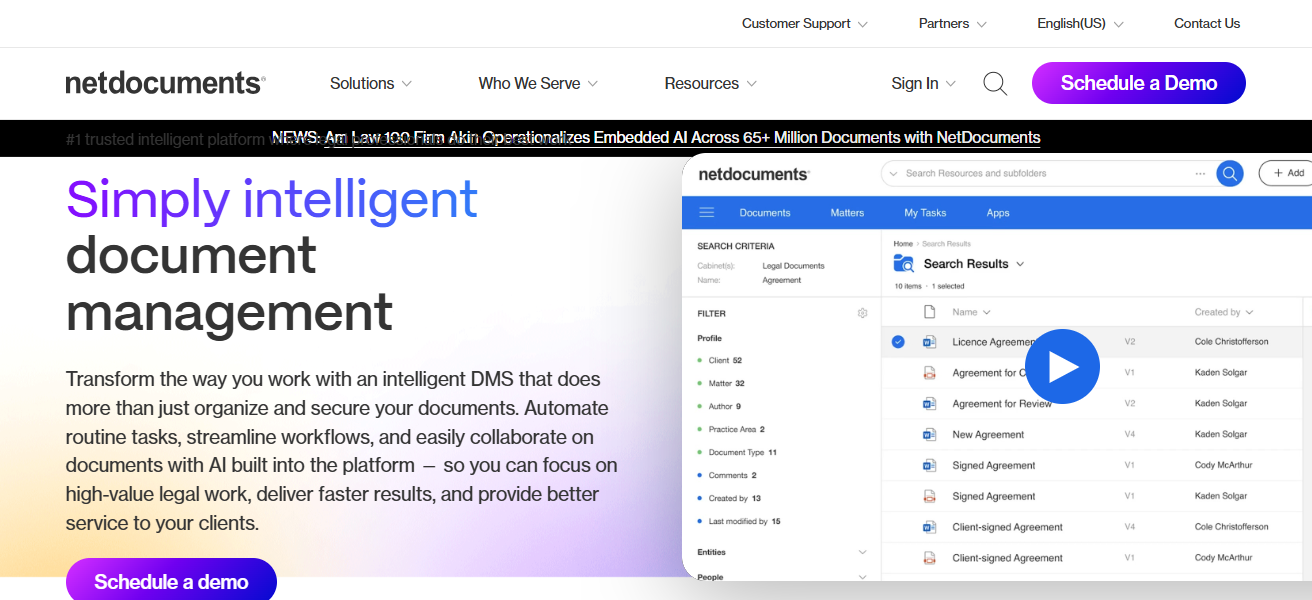Image resolution: width=1312 pixels, height=600 pixels.
Task: Click the PDF icon for the Agreement by Kaden Solgar V1 top row
Action: (929, 373)
